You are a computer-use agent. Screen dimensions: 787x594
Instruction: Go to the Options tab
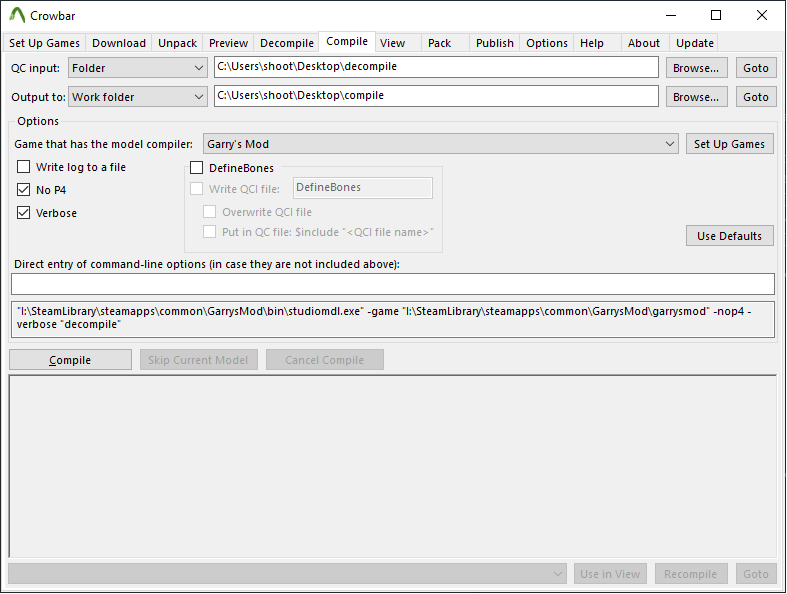pos(547,43)
